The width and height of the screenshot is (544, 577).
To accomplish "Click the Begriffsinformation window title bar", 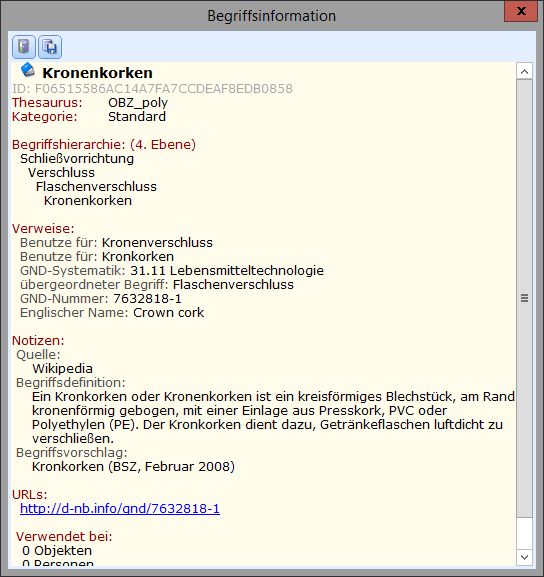I will (x=272, y=16).
